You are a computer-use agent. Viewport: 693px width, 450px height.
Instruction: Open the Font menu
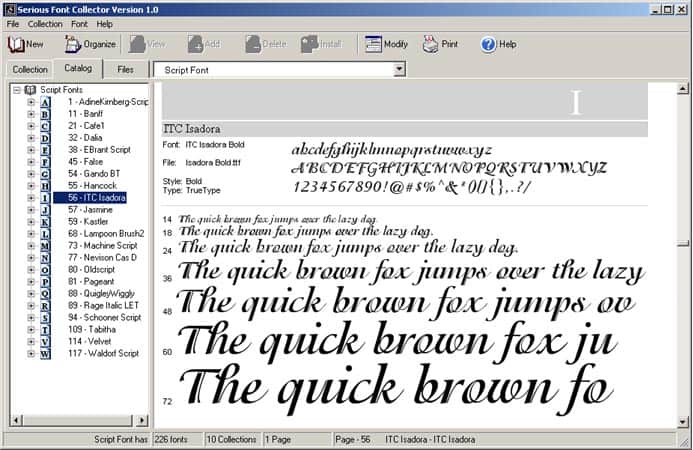click(x=80, y=24)
